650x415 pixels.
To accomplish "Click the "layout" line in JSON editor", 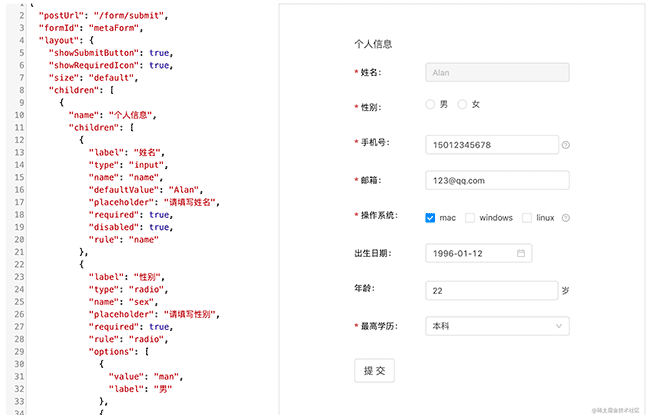I will [66, 41].
